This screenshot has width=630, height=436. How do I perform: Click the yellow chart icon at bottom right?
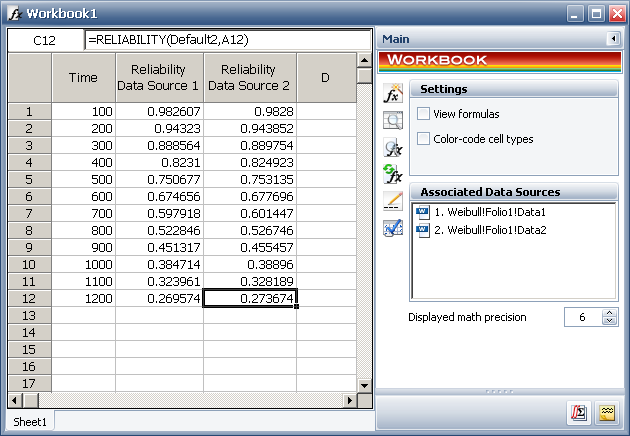(x=607, y=412)
